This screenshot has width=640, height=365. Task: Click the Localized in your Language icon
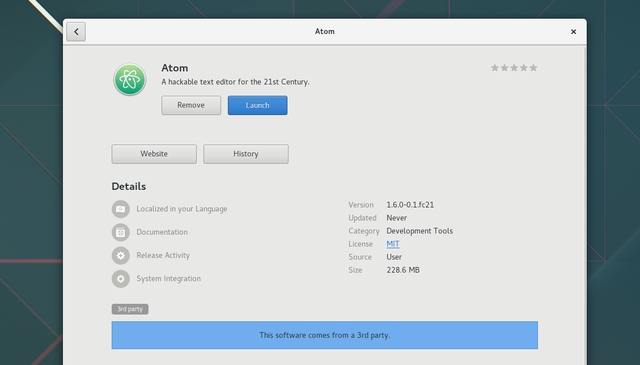[120, 209]
